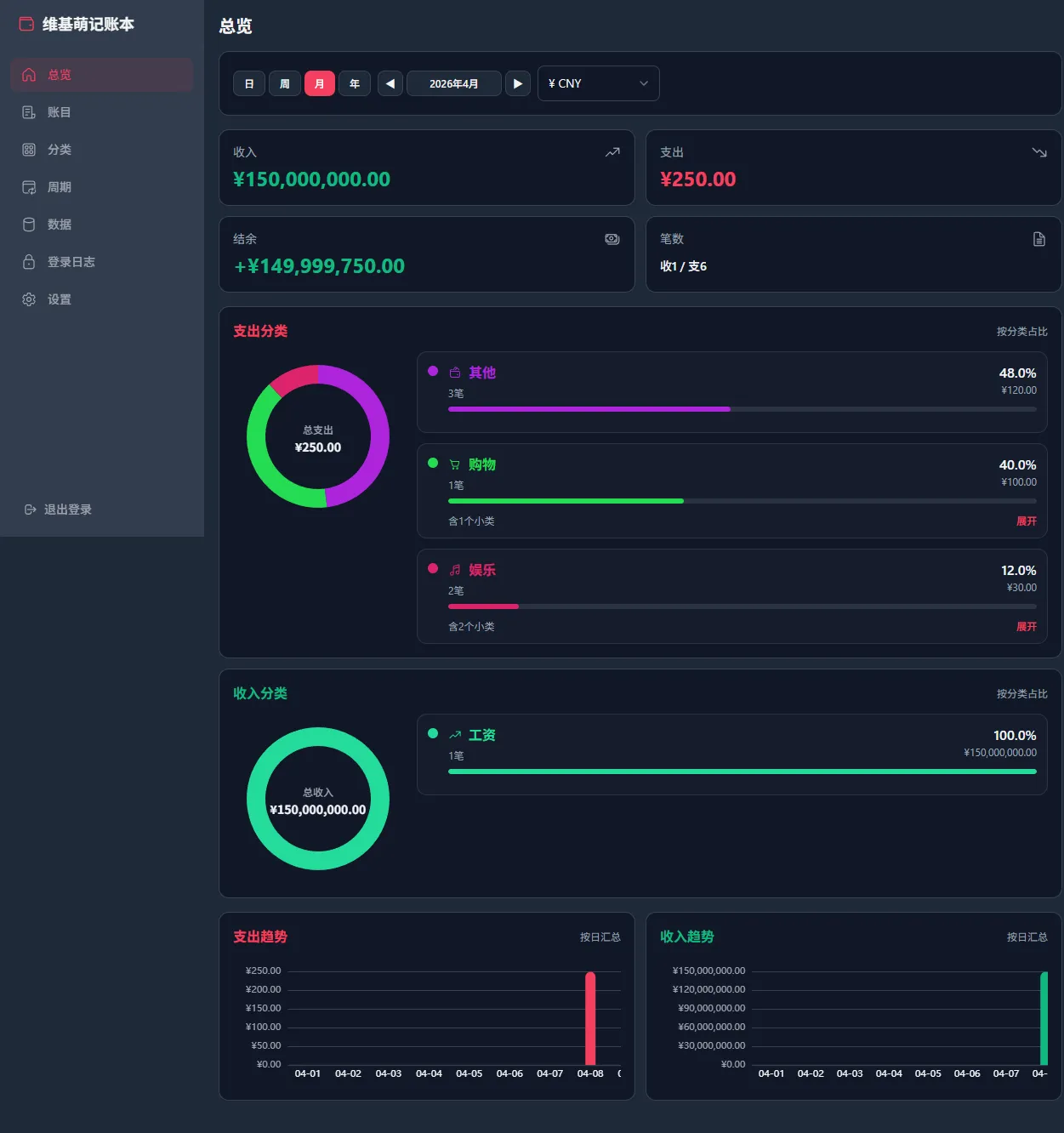Go to previous month with left arrow

[x=390, y=83]
